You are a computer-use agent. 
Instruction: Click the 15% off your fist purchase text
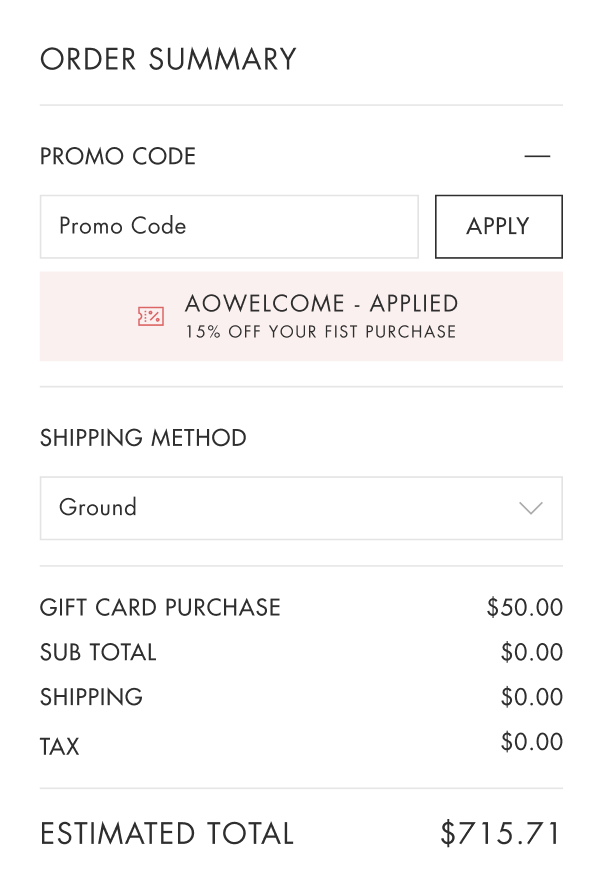click(320, 332)
